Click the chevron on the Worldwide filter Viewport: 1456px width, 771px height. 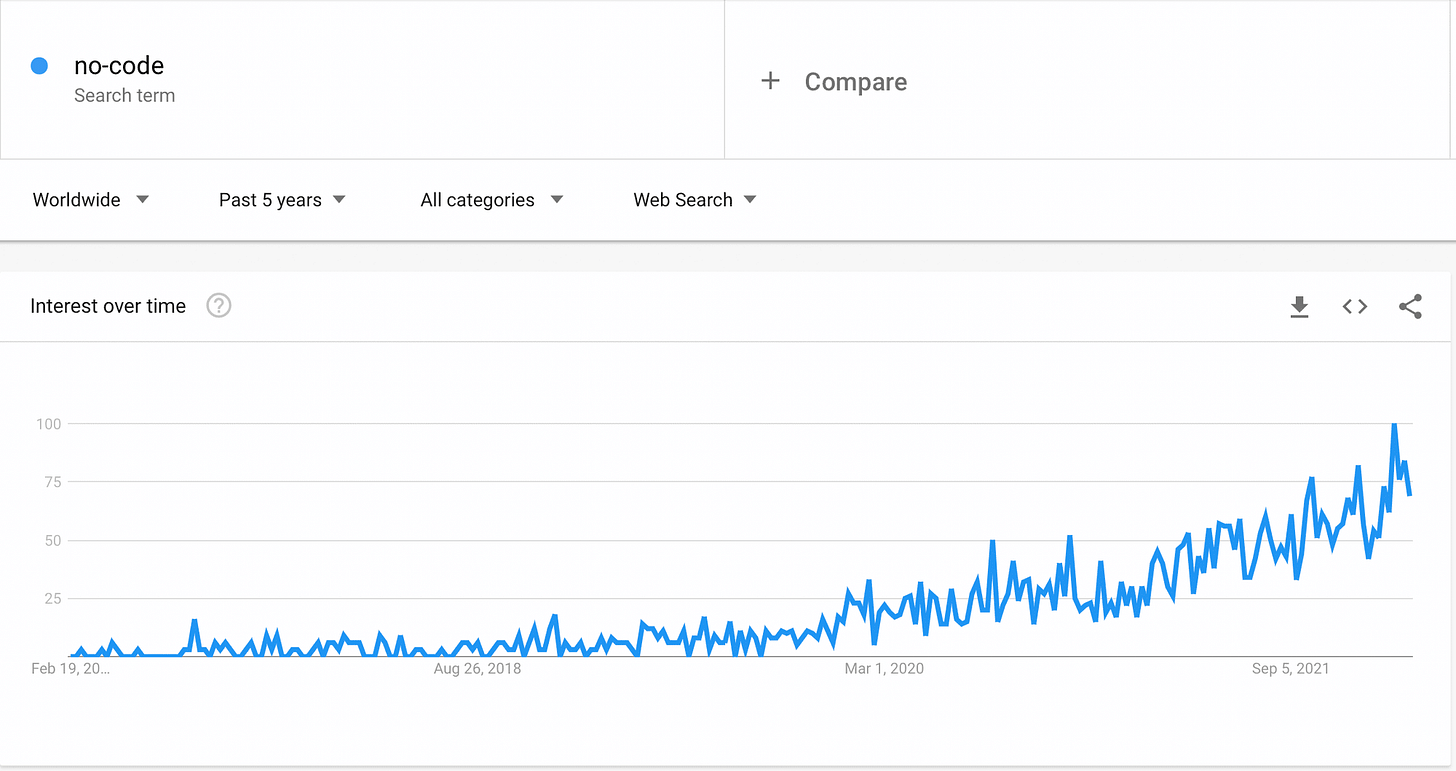coord(142,199)
